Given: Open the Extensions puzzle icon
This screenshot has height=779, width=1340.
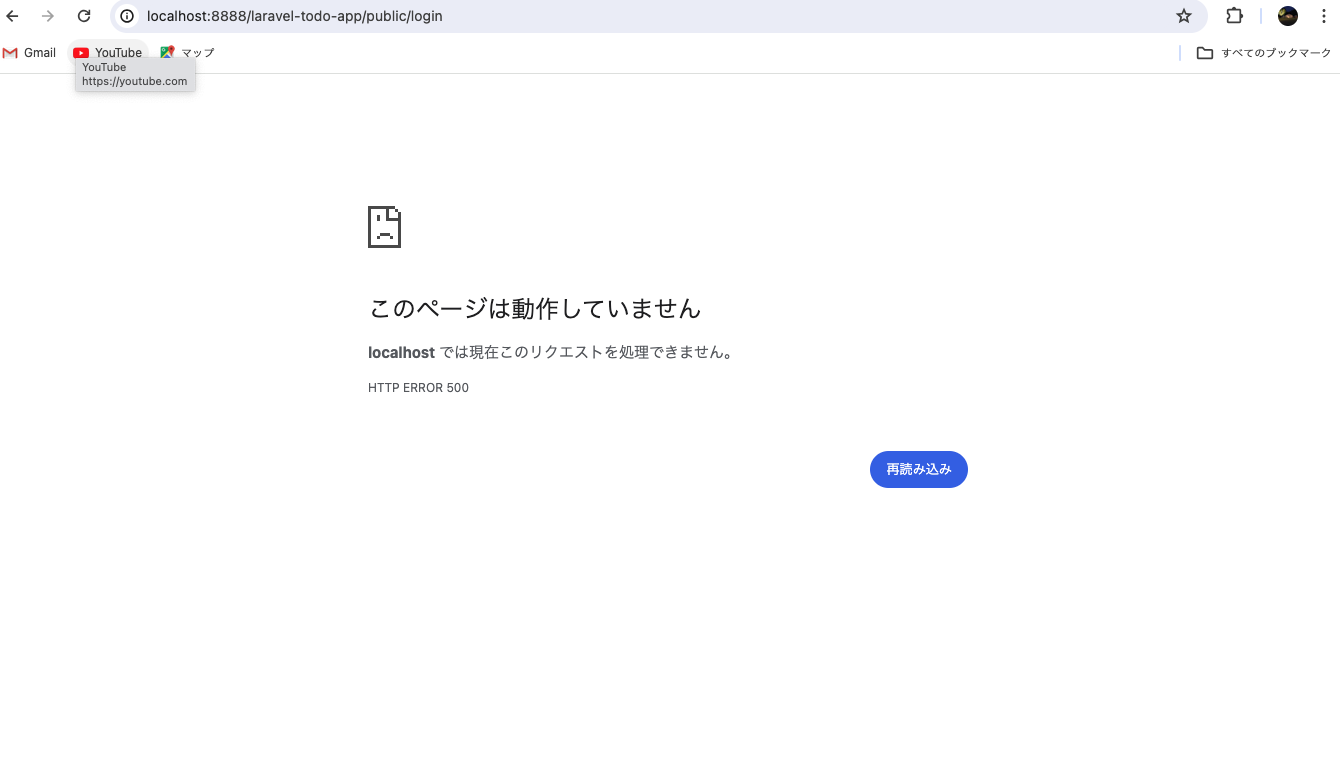Looking at the screenshot, I should click(1234, 16).
